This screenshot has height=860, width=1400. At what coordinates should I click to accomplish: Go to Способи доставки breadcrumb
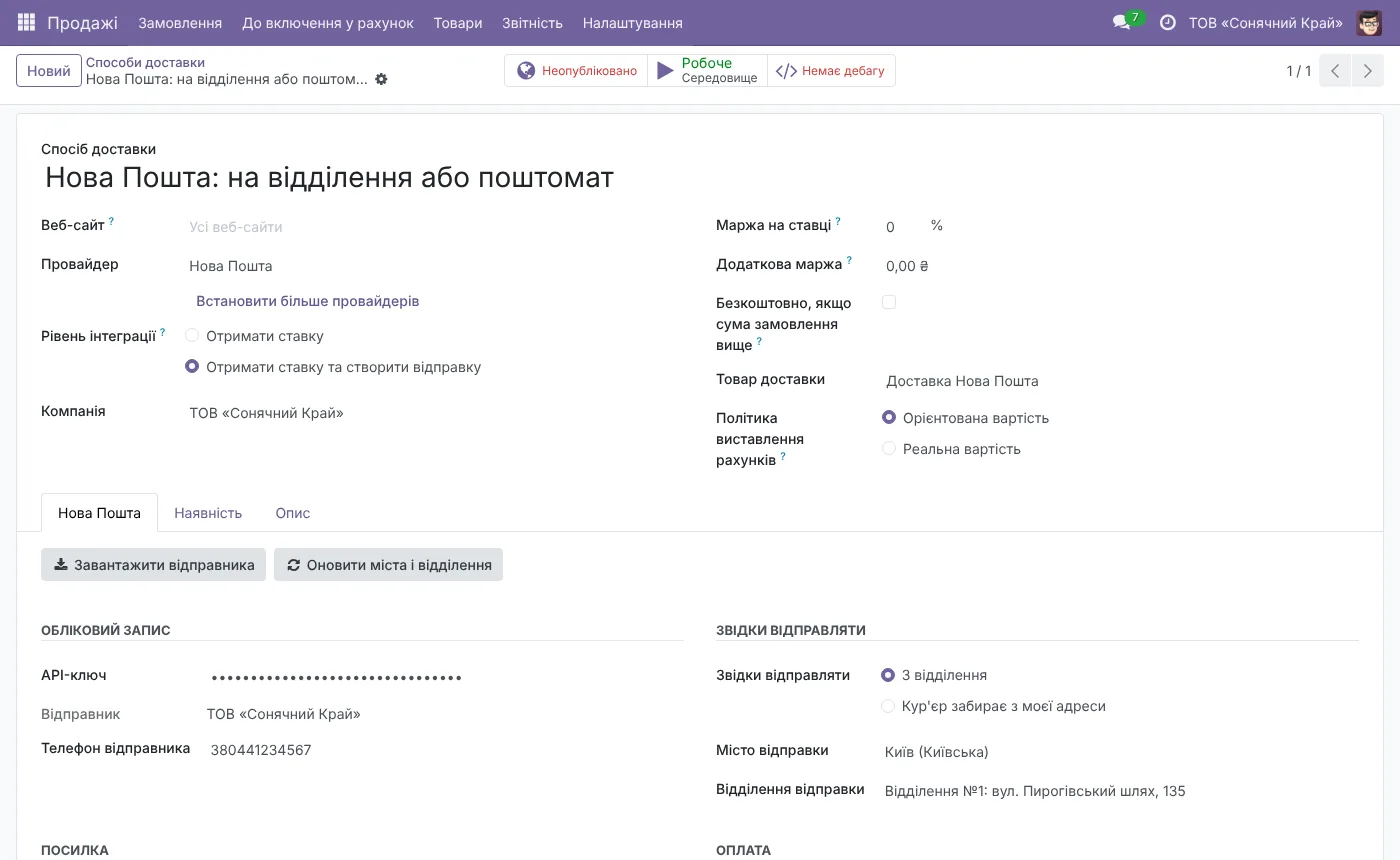[x=145, y=62]
